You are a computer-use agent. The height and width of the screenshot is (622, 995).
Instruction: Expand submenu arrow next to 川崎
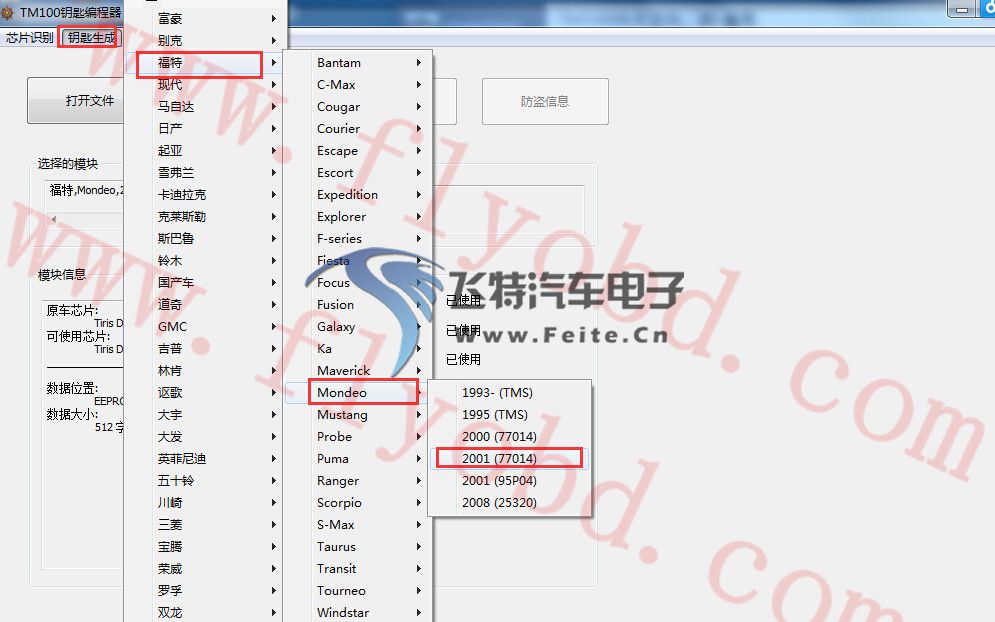273,503
